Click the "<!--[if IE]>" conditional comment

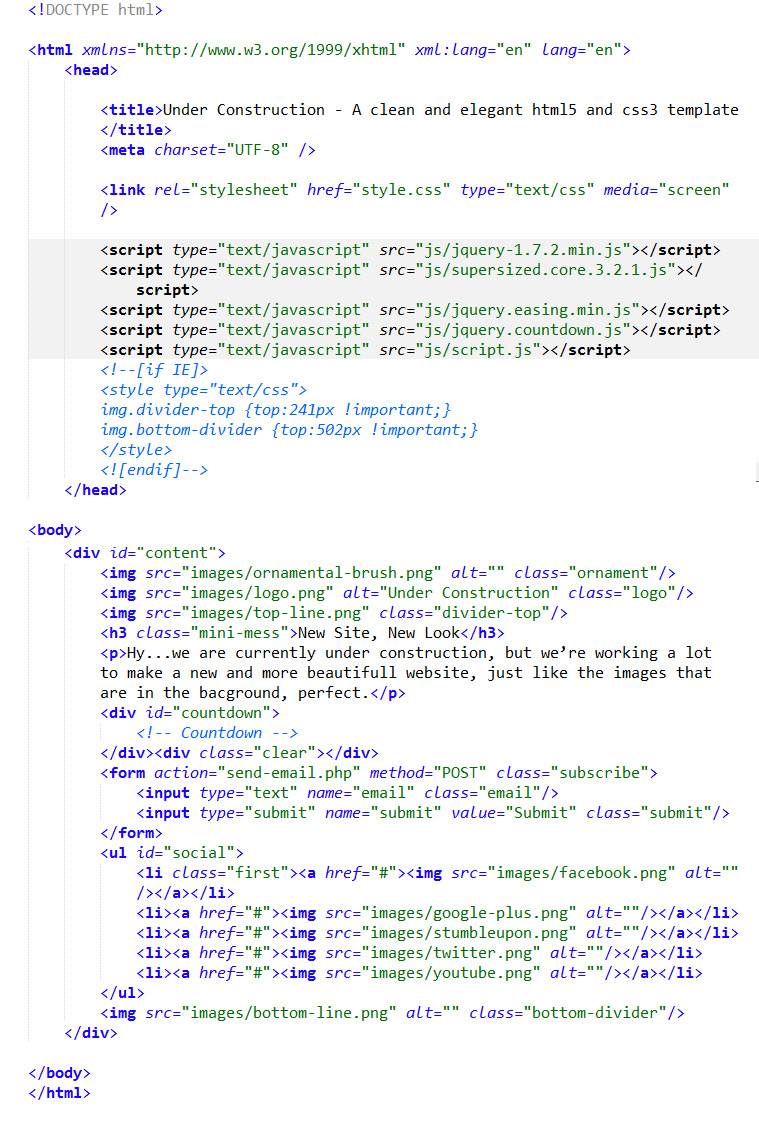pyautogui.click(x=154, y=370)
